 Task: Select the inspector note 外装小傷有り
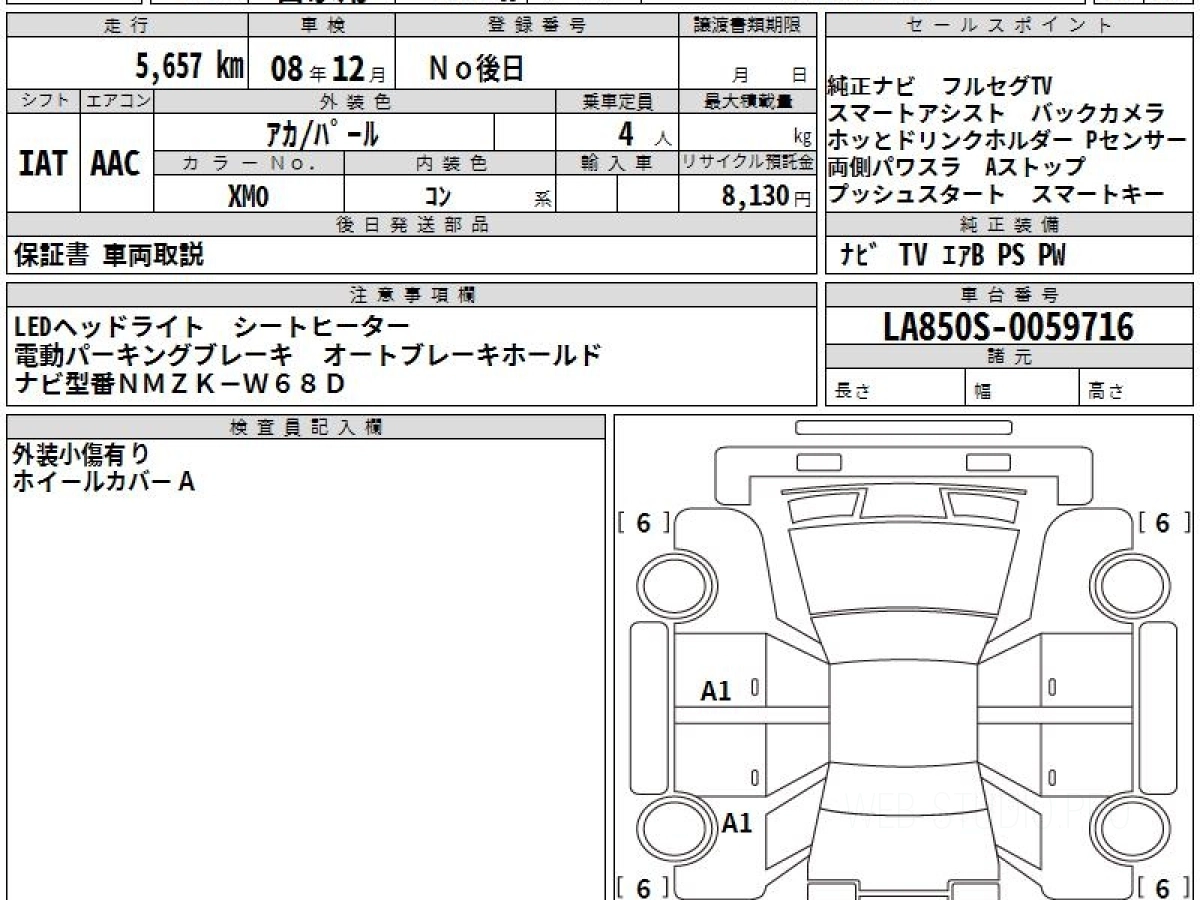[x=82, y=455]
